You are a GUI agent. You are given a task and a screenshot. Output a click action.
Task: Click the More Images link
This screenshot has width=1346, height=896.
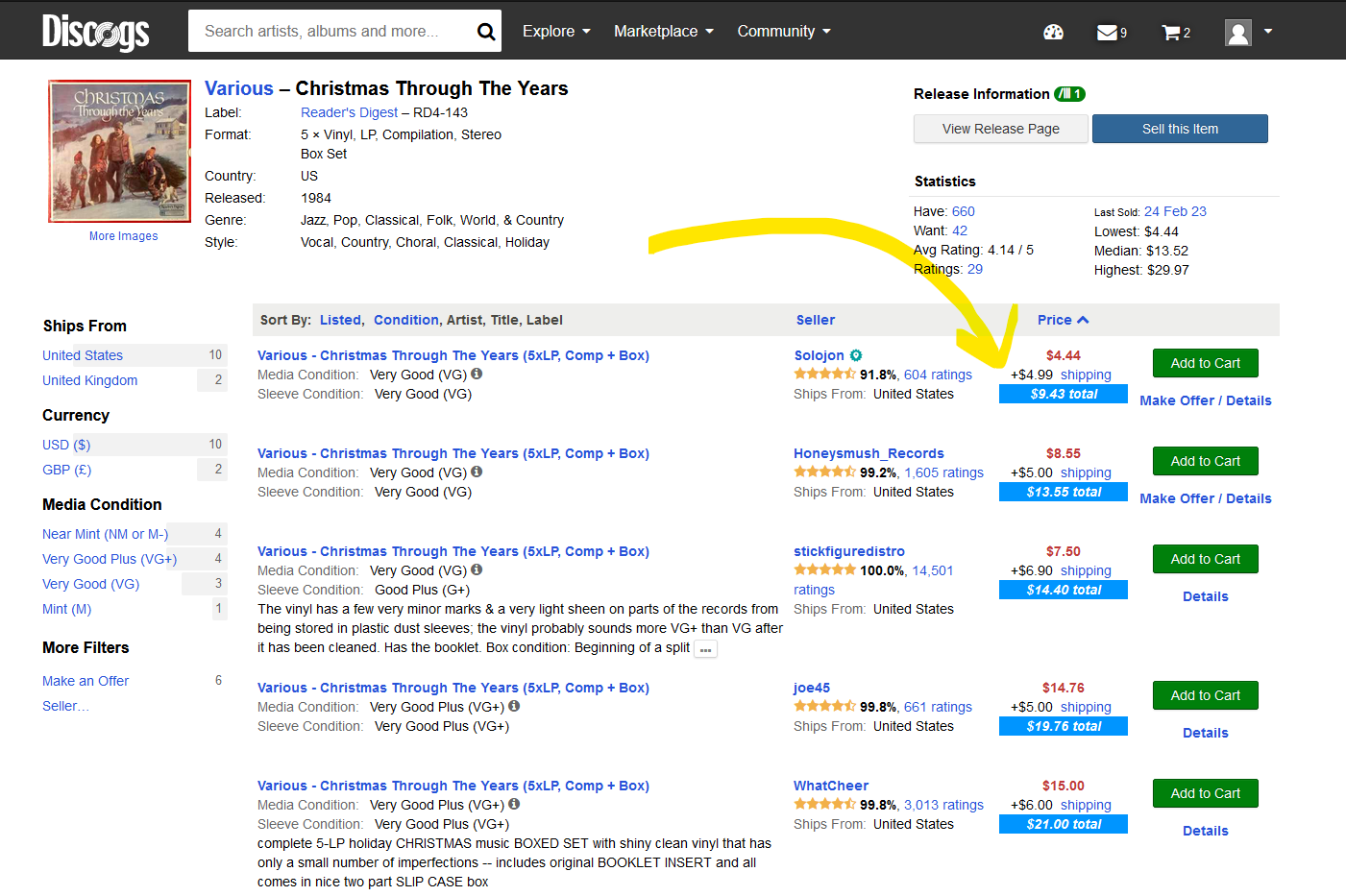tap(123, 236)
